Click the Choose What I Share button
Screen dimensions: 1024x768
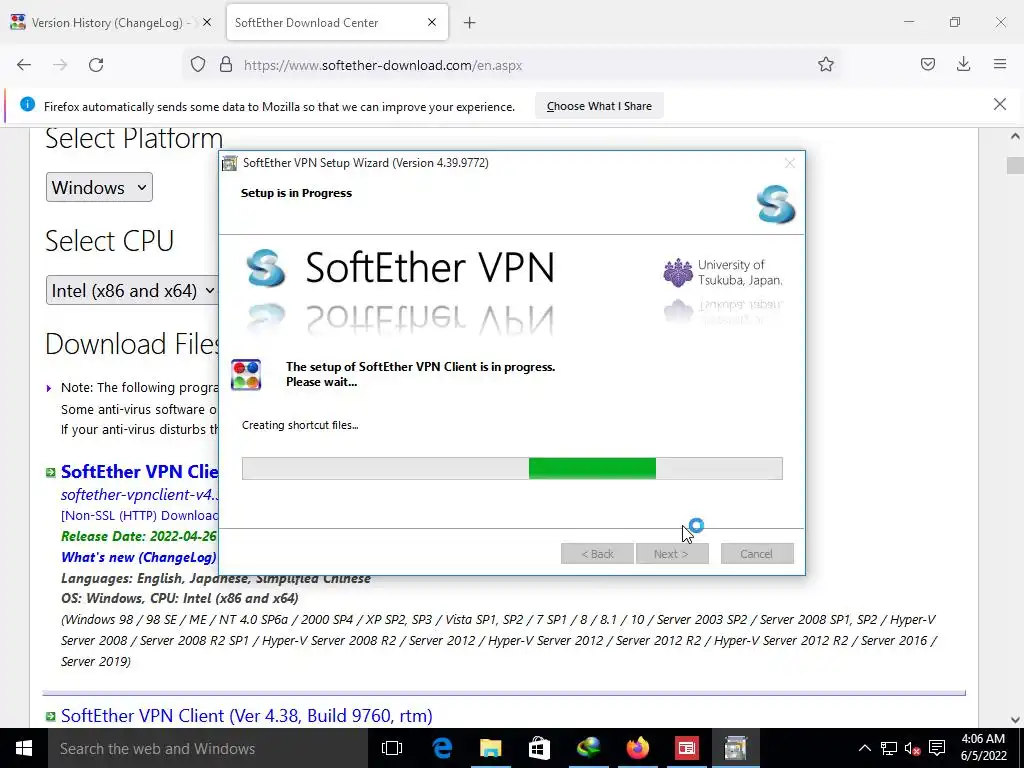(599, 106)
